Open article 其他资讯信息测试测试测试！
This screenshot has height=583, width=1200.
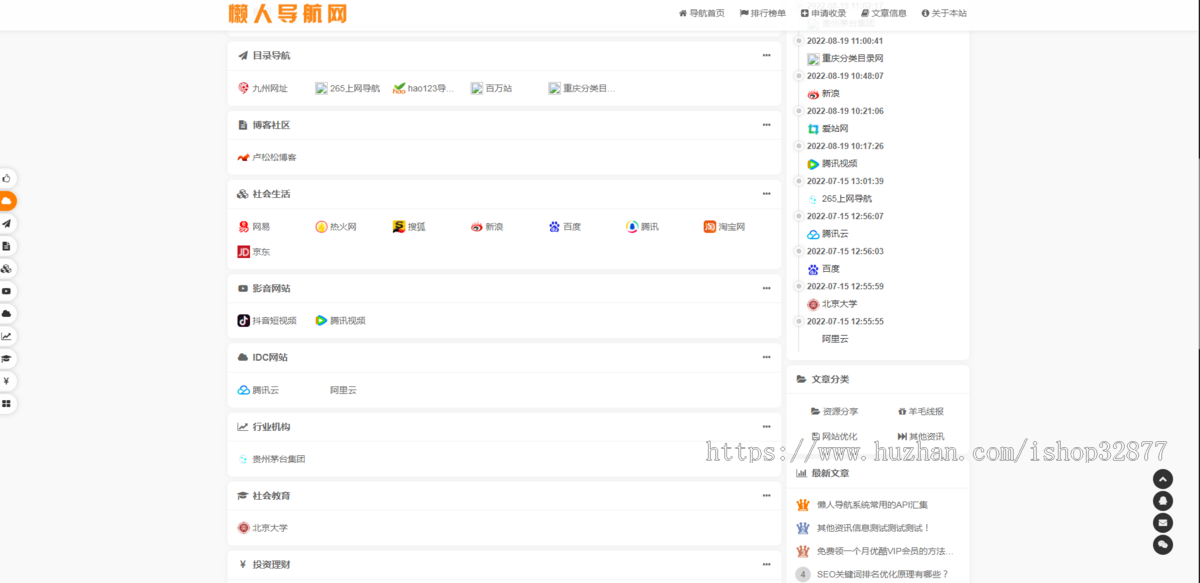click(873, 528)
